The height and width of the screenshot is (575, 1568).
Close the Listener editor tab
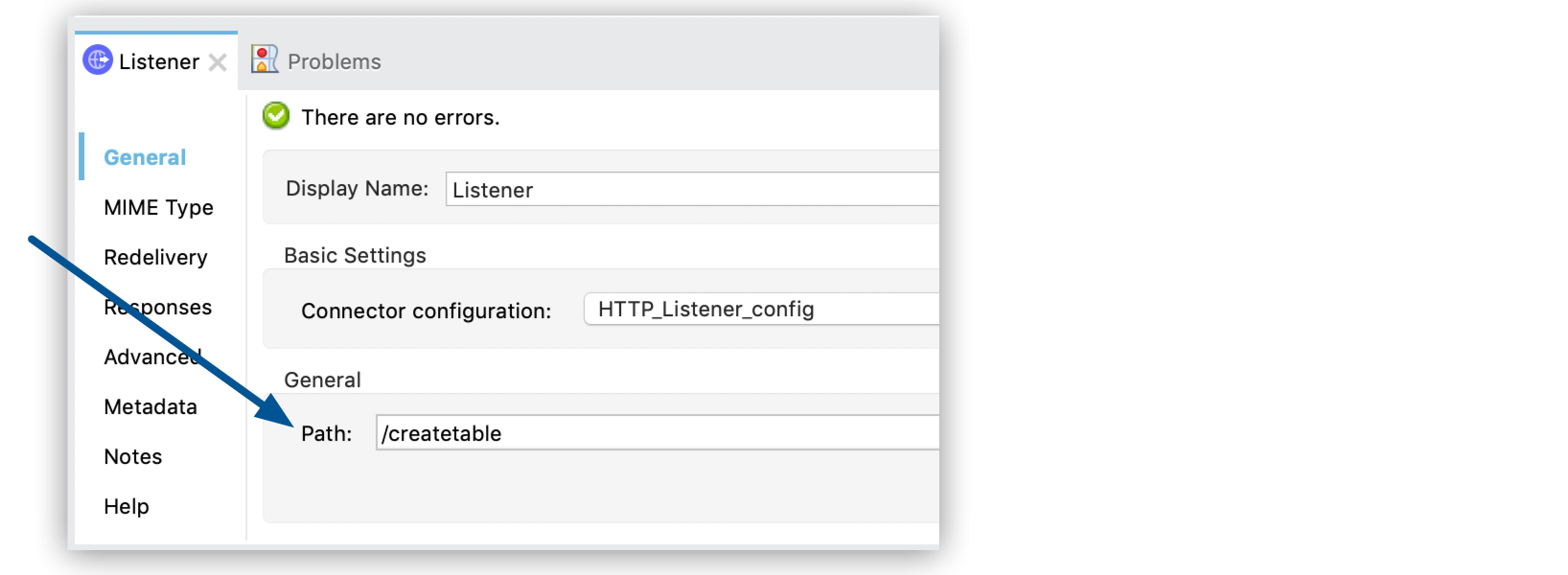point(219,62)
